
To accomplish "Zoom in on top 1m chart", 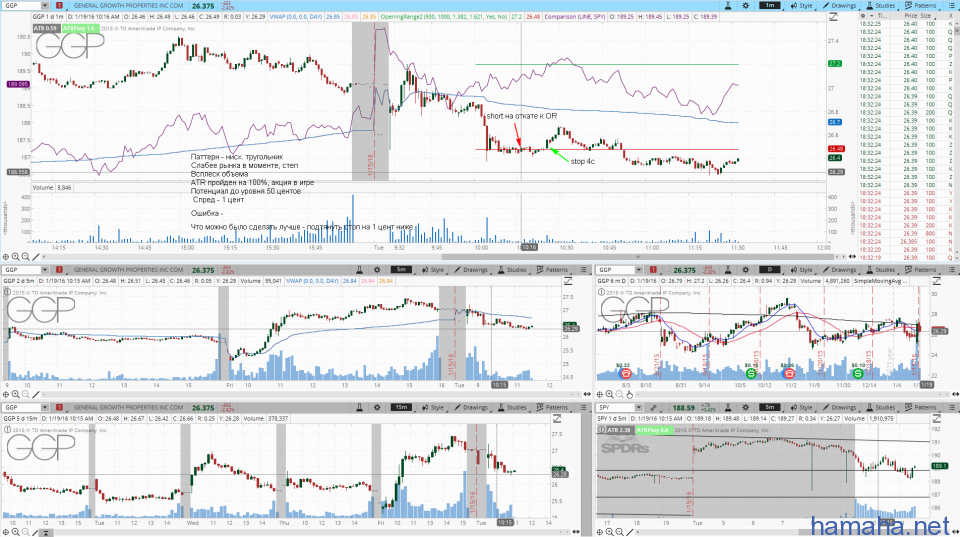I will 16,257.
